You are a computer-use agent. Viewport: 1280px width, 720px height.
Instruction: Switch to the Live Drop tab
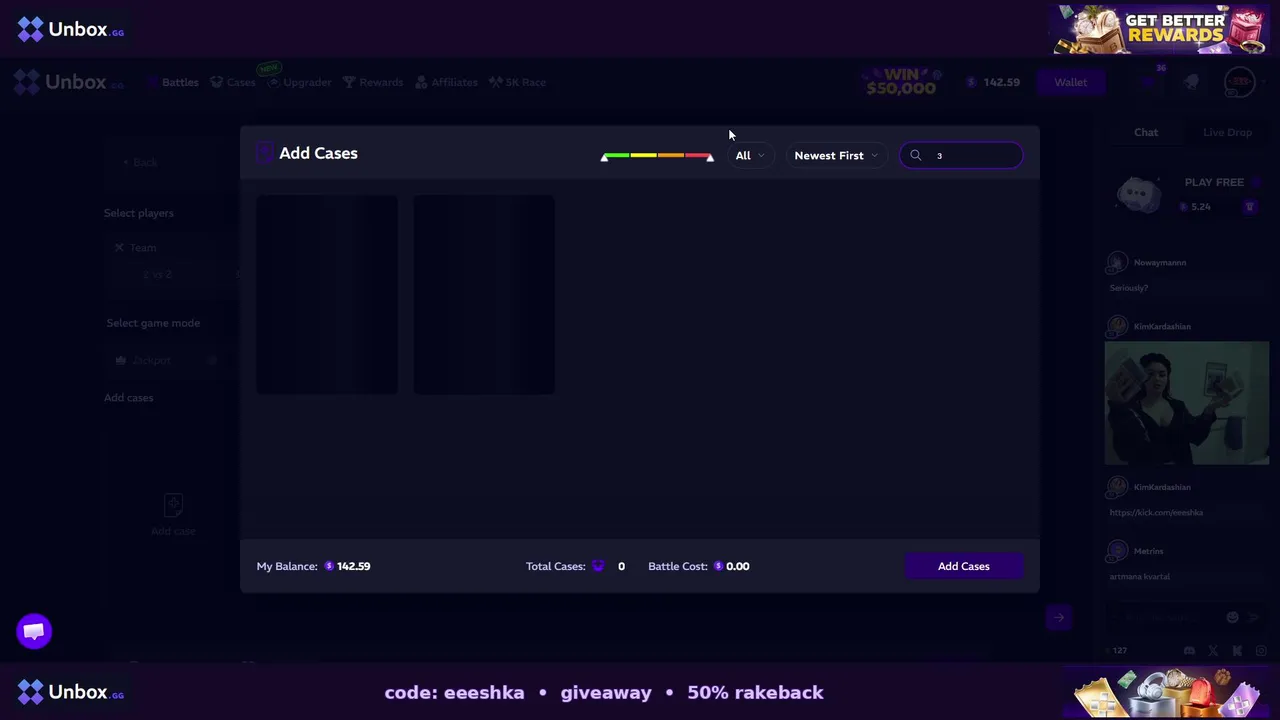[x=1227, y=132]
